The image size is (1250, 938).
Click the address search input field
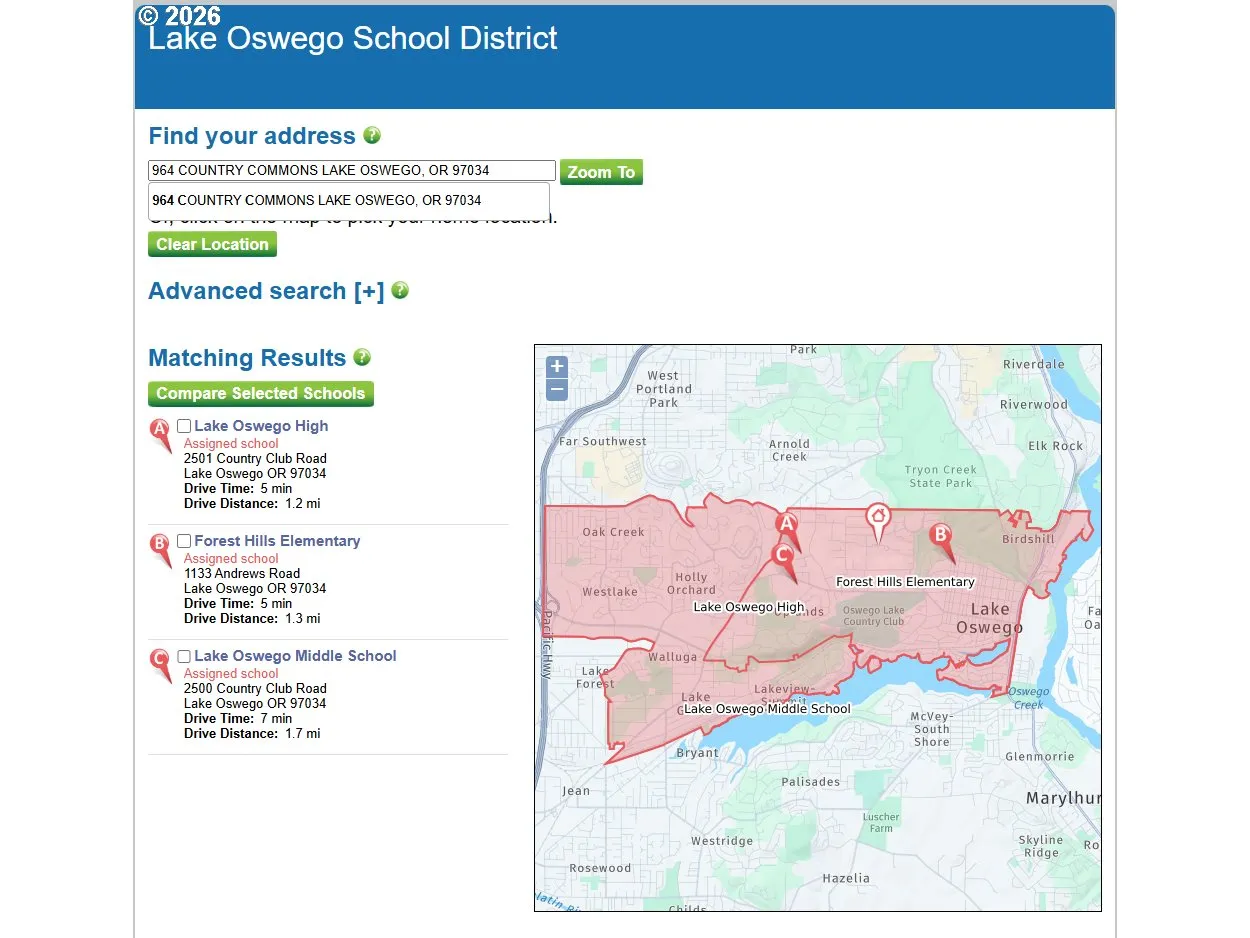[x=352, y=171]
